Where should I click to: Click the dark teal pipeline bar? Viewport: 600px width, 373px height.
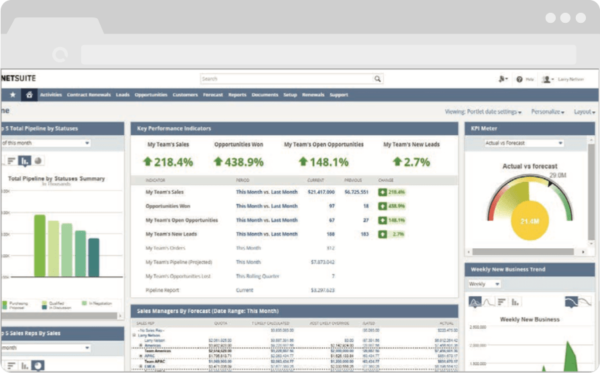tap(94, 257)
